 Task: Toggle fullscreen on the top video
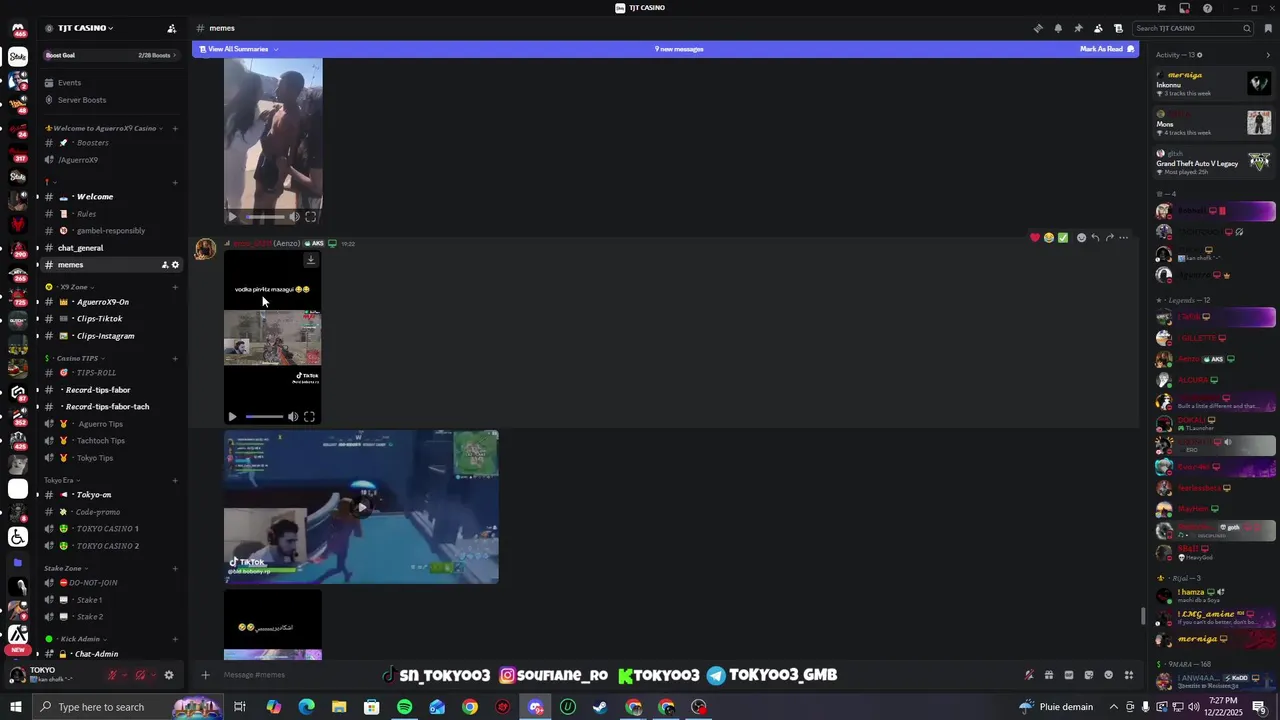tap(311, 217)
